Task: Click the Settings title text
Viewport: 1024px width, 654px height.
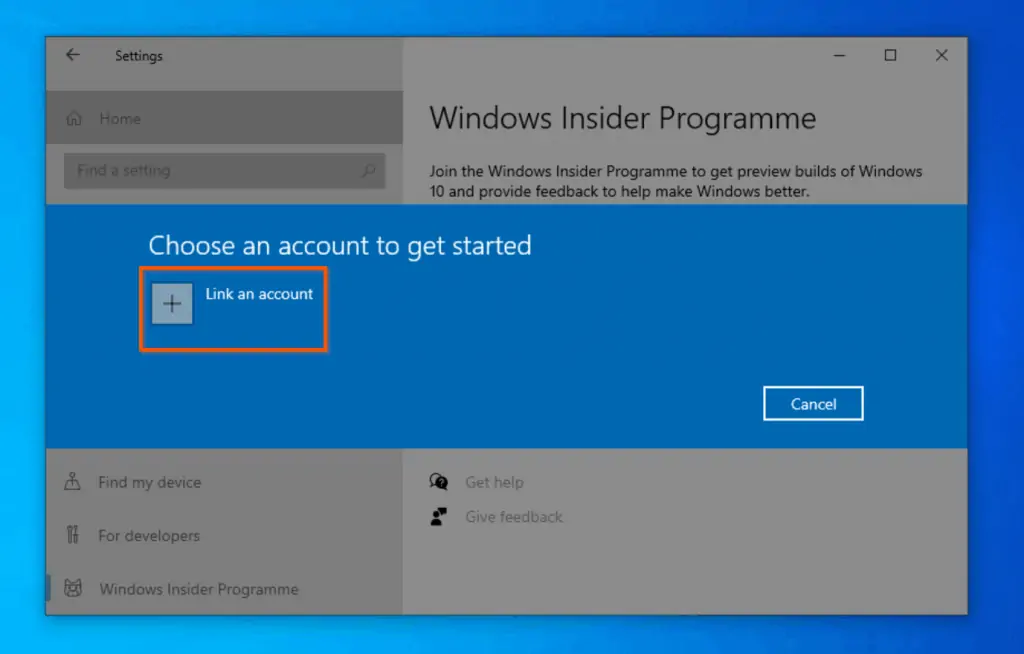Action: tap(138, 56)
